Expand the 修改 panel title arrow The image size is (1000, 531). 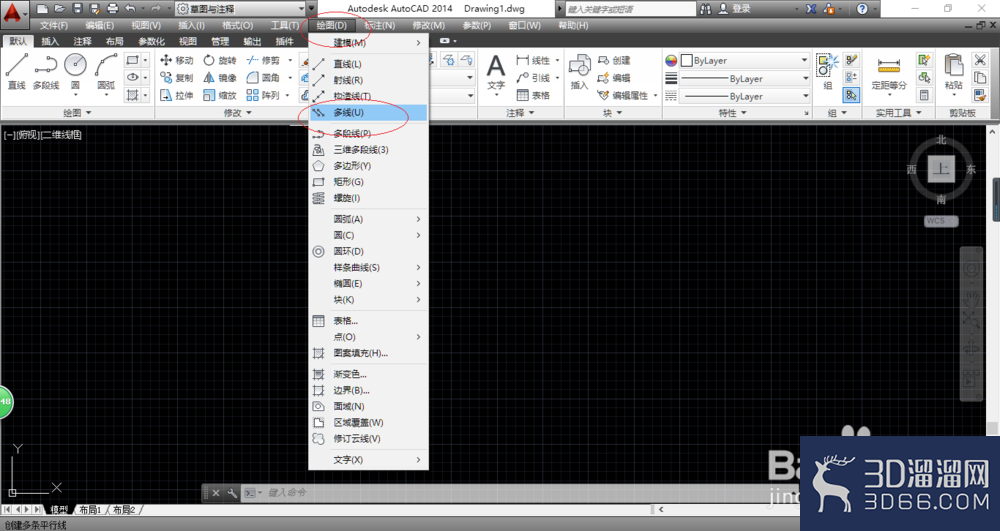pyautogui.click(x=249, y=113)
